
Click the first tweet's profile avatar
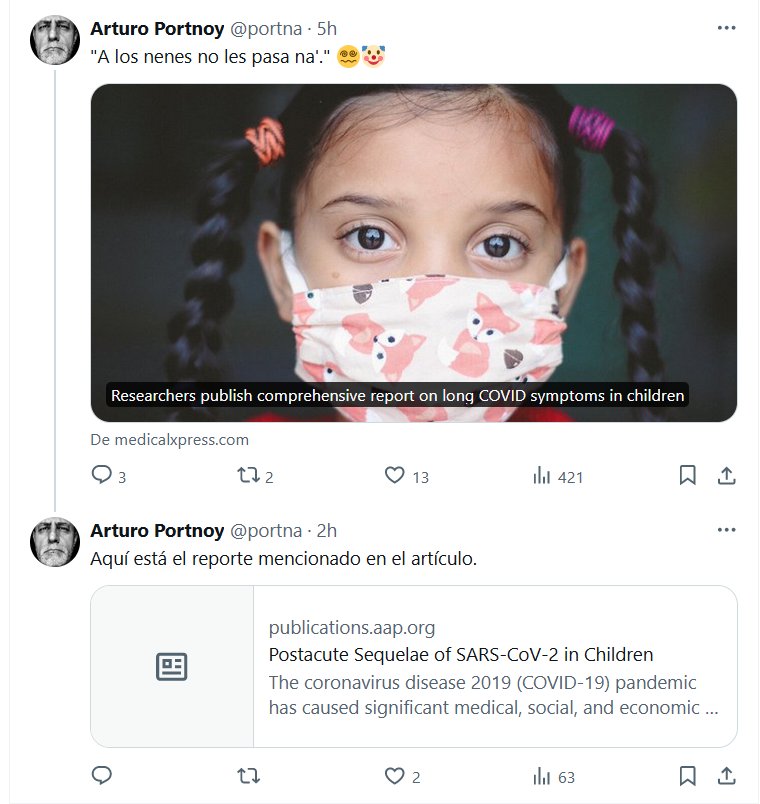(55, 40)
